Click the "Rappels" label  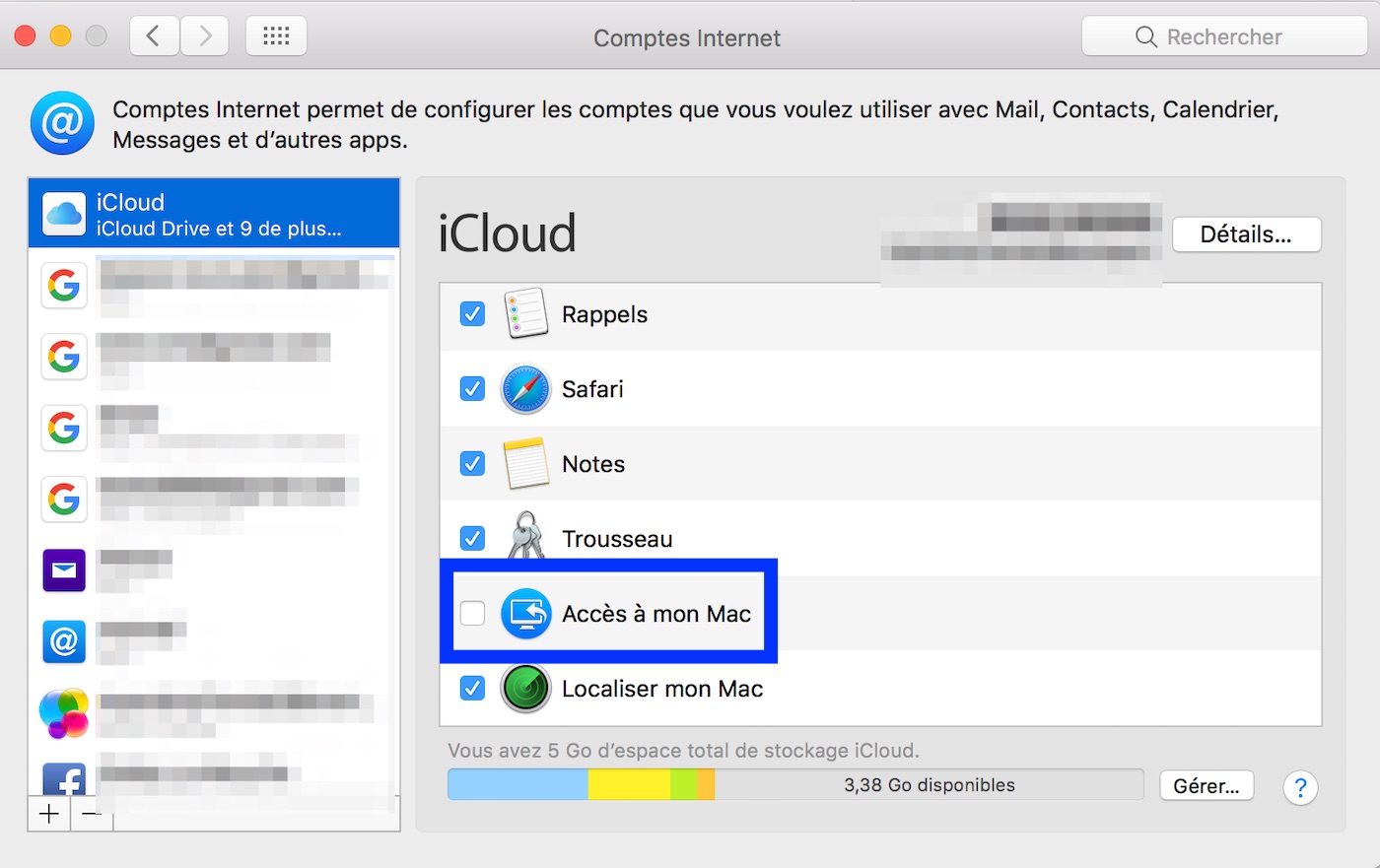click(604, 314)
